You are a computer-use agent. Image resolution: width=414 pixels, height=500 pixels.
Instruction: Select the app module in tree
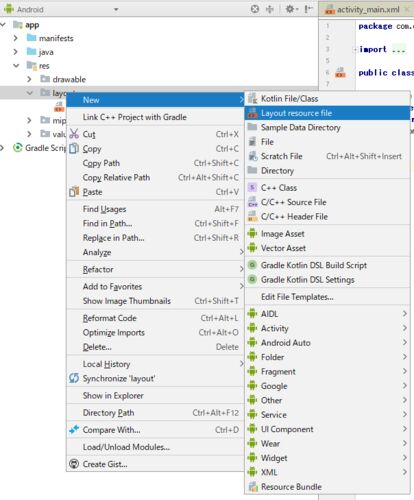(32, 25)
